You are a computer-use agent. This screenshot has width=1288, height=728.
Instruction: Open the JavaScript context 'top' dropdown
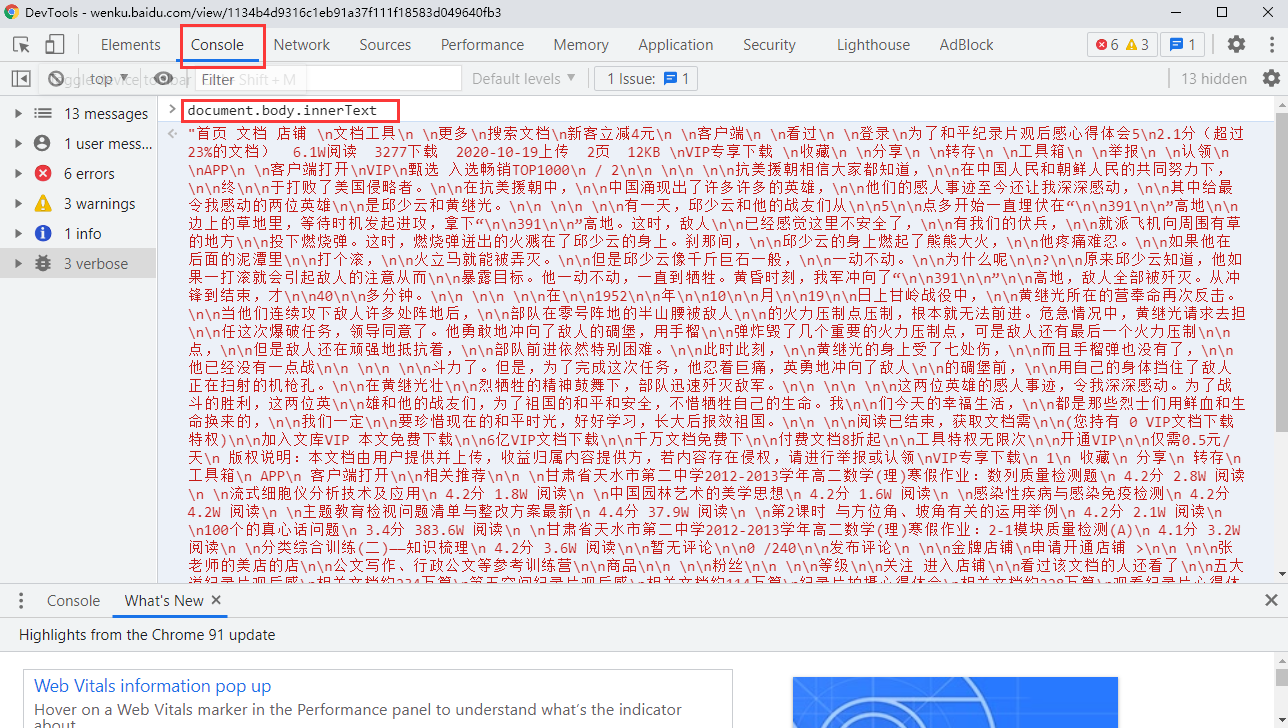coord(110,79)
